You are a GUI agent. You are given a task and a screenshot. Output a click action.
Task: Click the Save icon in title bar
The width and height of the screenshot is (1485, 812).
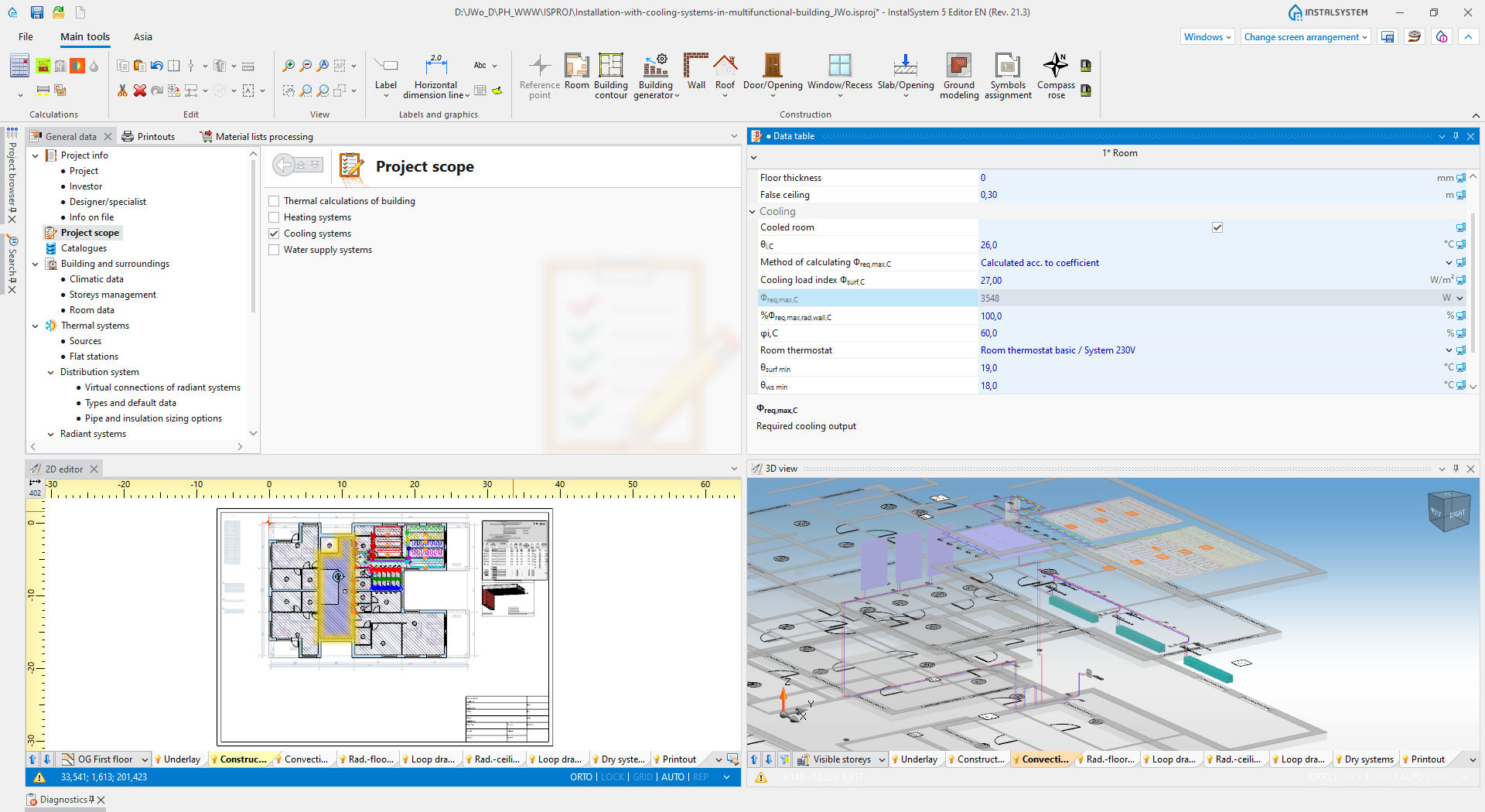[37, 12]
